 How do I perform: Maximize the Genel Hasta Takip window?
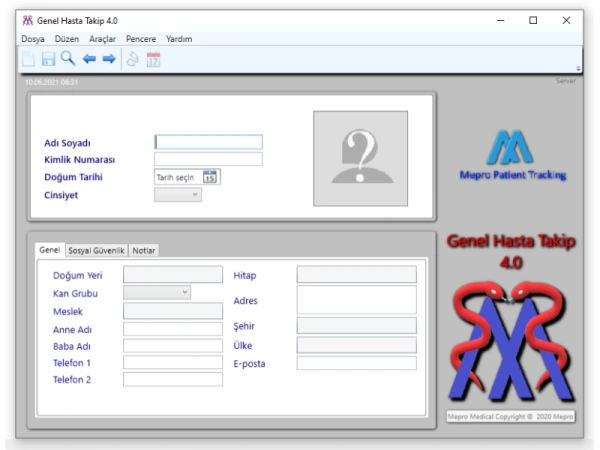(x=533, y=20)
